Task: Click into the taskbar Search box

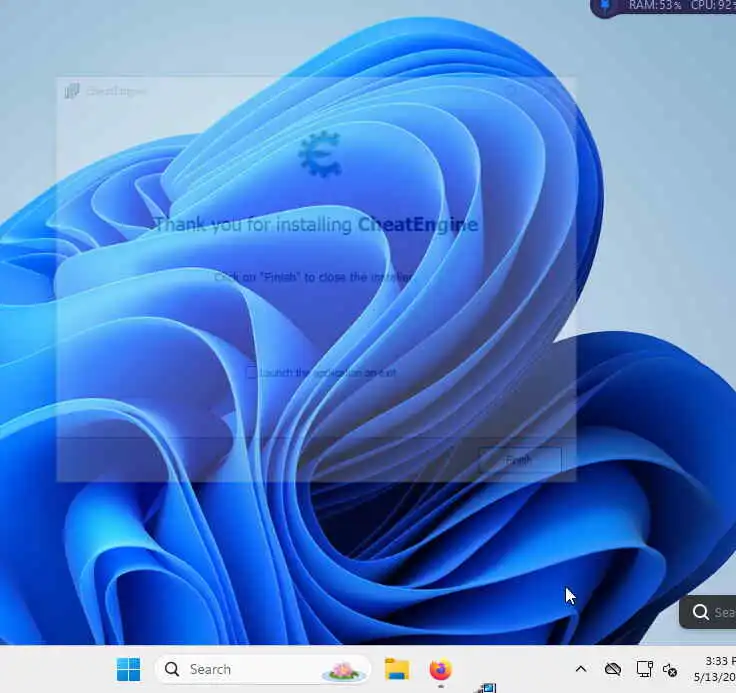Action: 263,669
